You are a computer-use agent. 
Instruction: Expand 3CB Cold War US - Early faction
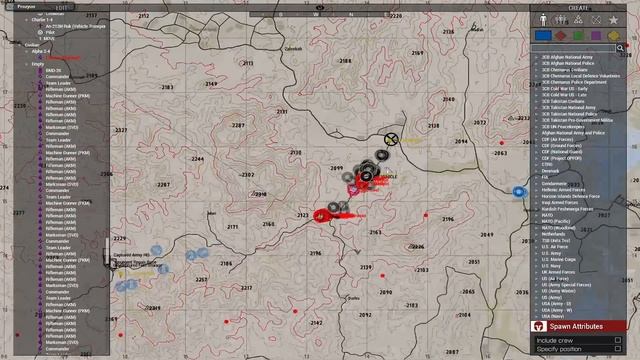tap(536, 89)
